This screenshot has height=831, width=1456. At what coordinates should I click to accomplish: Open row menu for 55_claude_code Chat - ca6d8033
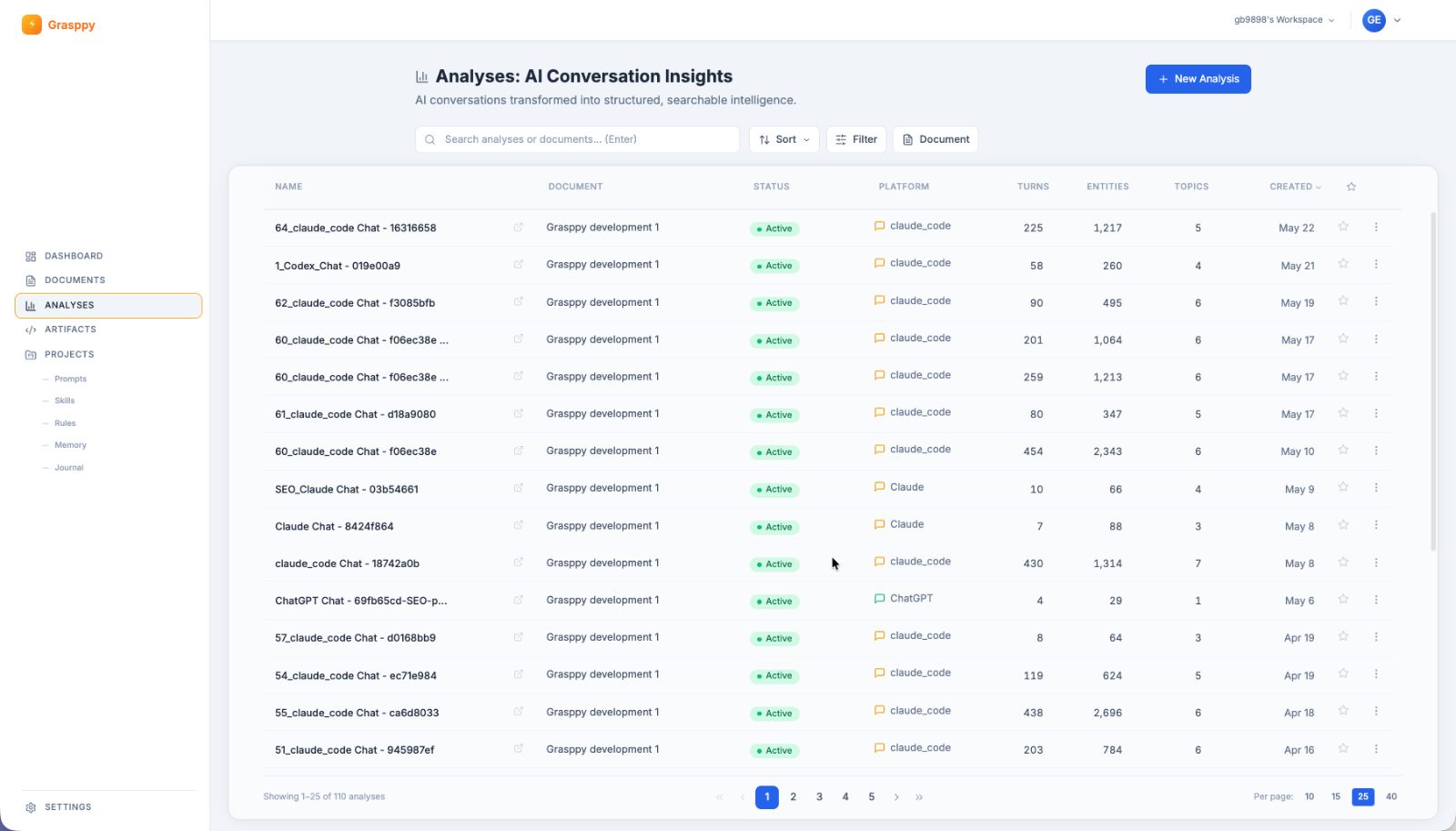[1376, 712]
